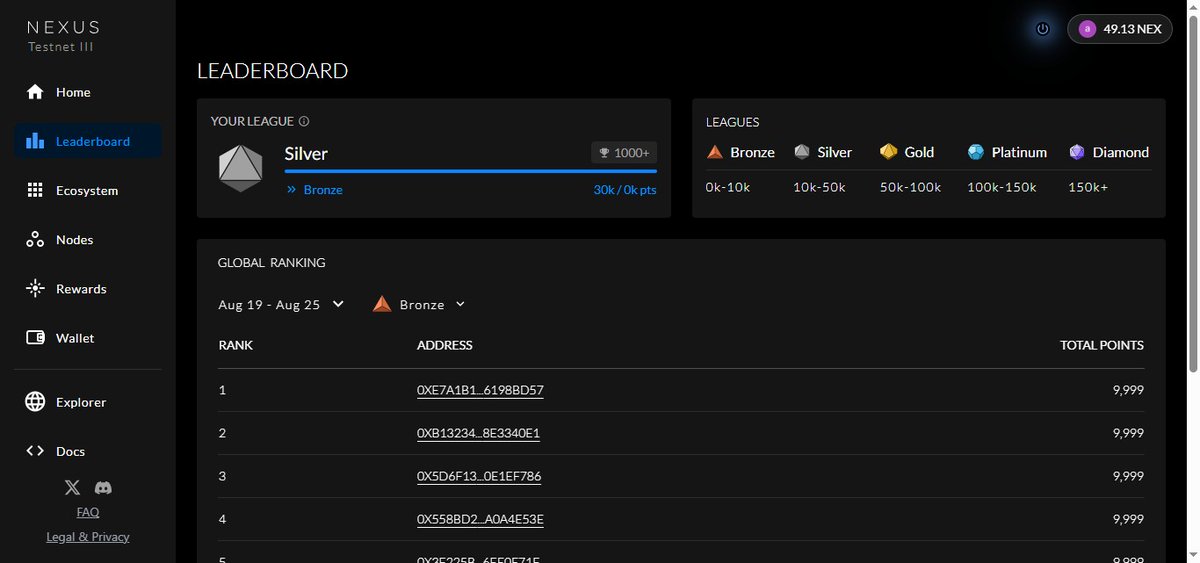Click the LEADERBOARD page title
Viewport: 1200px width, 563px height.
(x=273, y=71)
